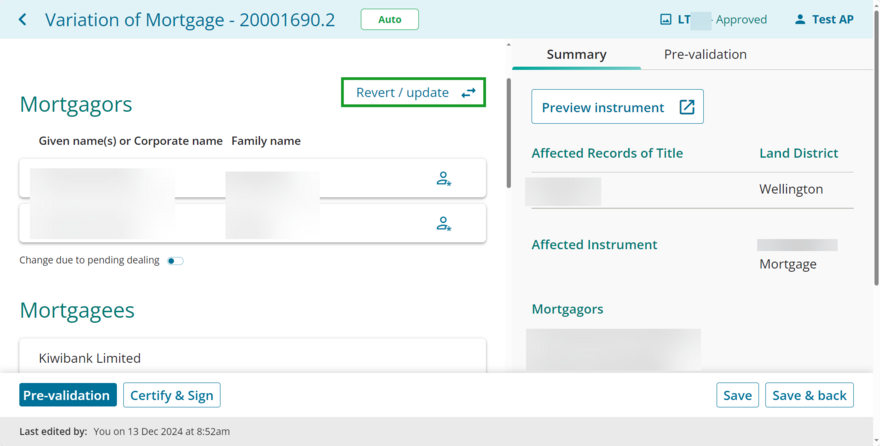Click Save & back
Viewport: 880px width, 446px height.
tap(809, 395)
